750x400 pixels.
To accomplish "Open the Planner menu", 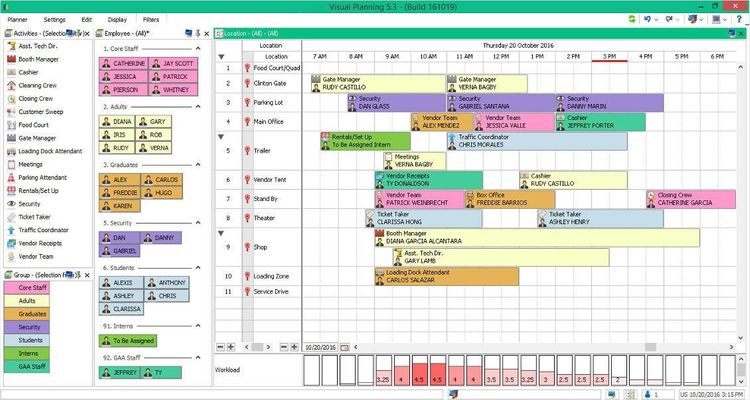I will click(17, 19).
